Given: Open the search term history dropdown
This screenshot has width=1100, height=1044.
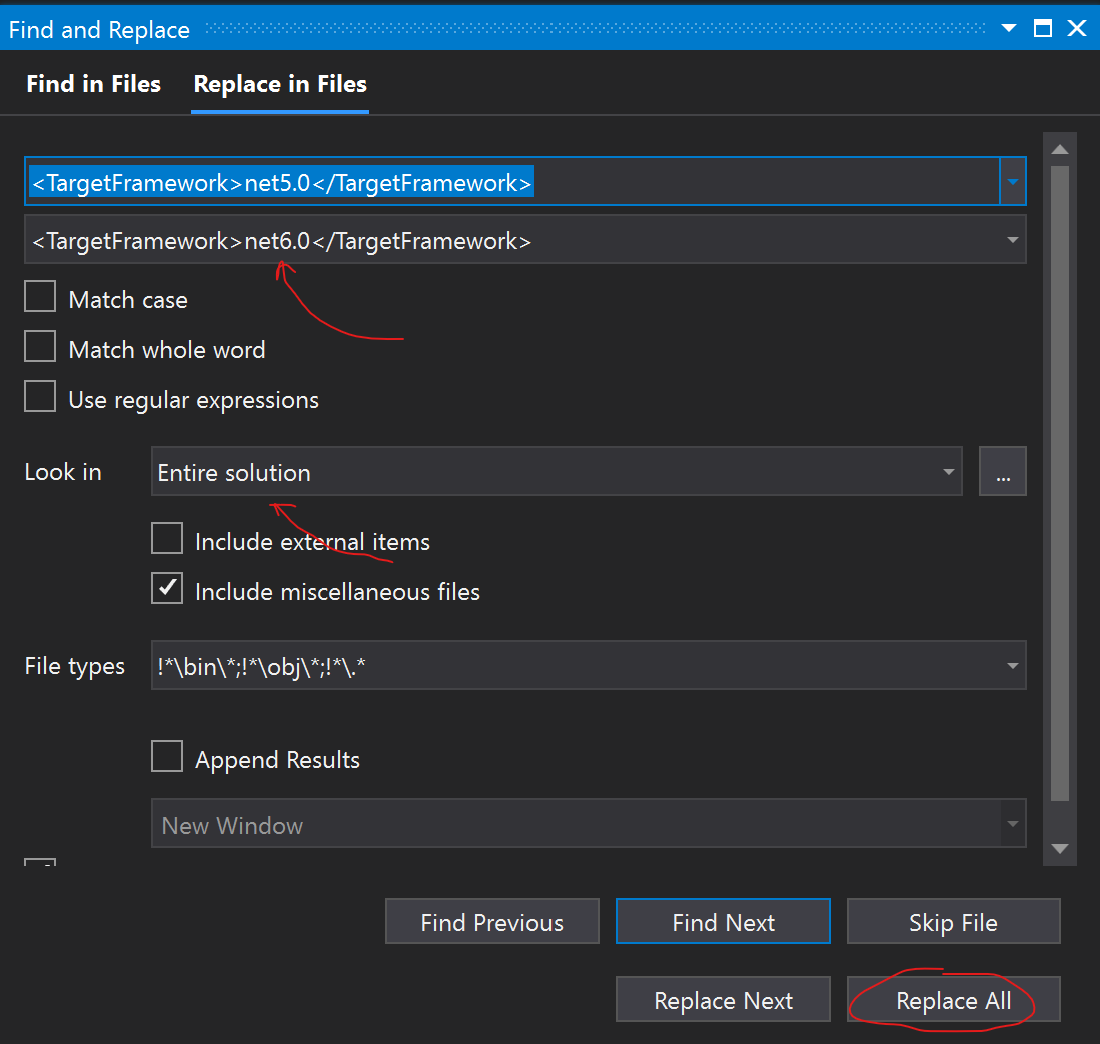Looking at the screenshot, I should pyautogui.click(x=1013, y=181).
